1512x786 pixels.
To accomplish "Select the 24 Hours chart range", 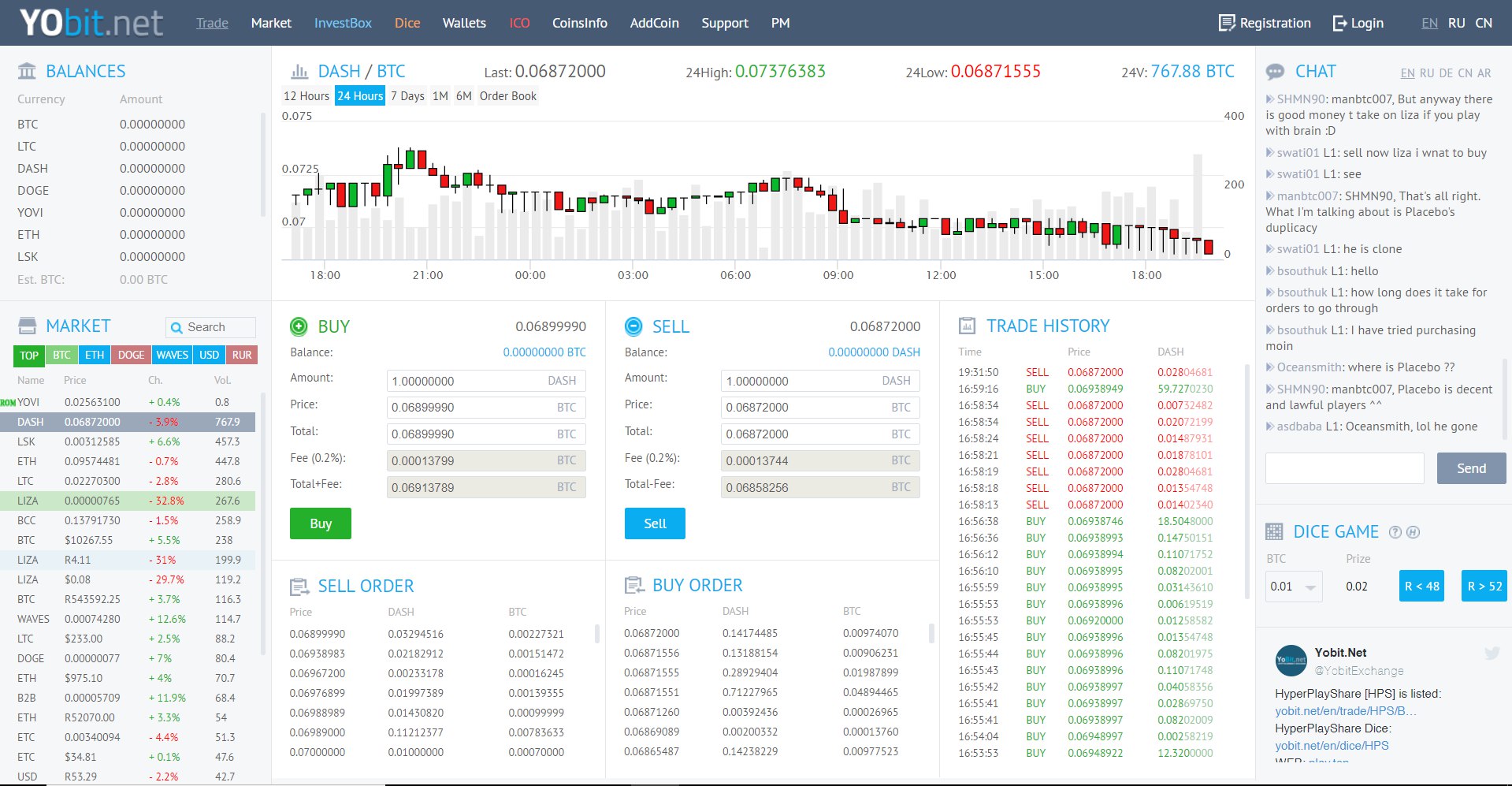I will click(x=360, y=96).
